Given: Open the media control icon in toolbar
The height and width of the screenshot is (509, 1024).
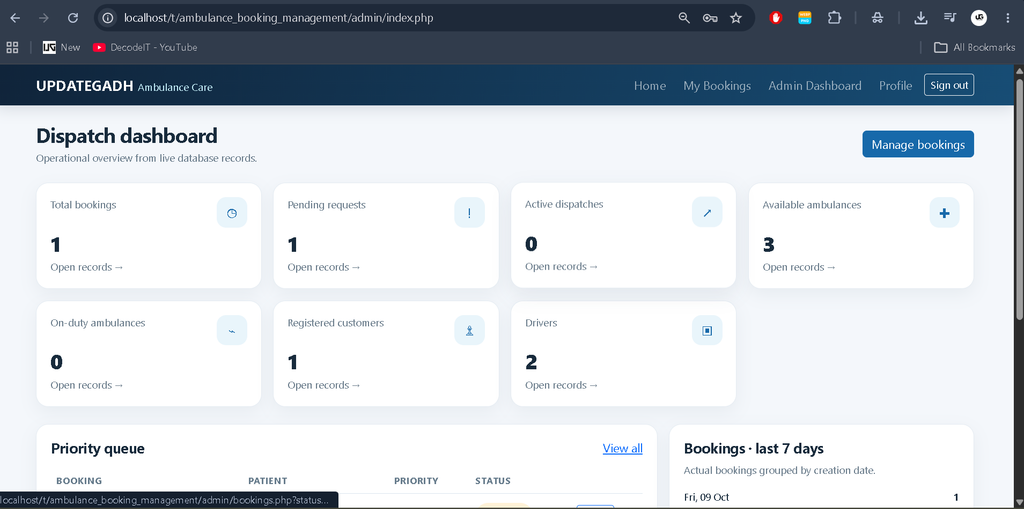Looking at the screenshot, I should (950, 18).
